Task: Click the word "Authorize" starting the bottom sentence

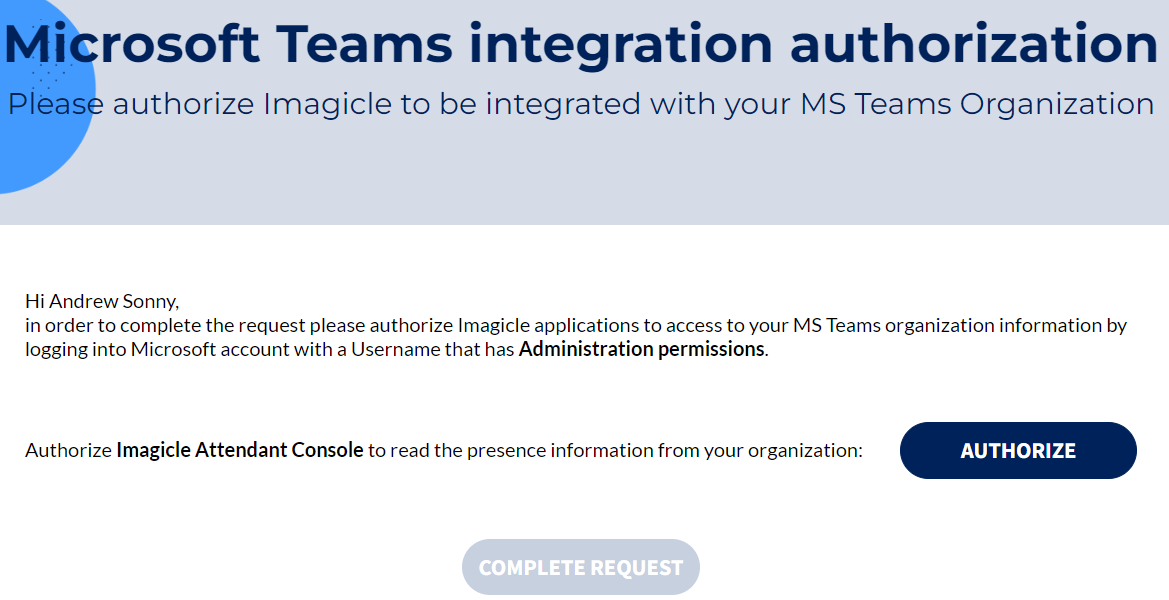Action: 68,450
